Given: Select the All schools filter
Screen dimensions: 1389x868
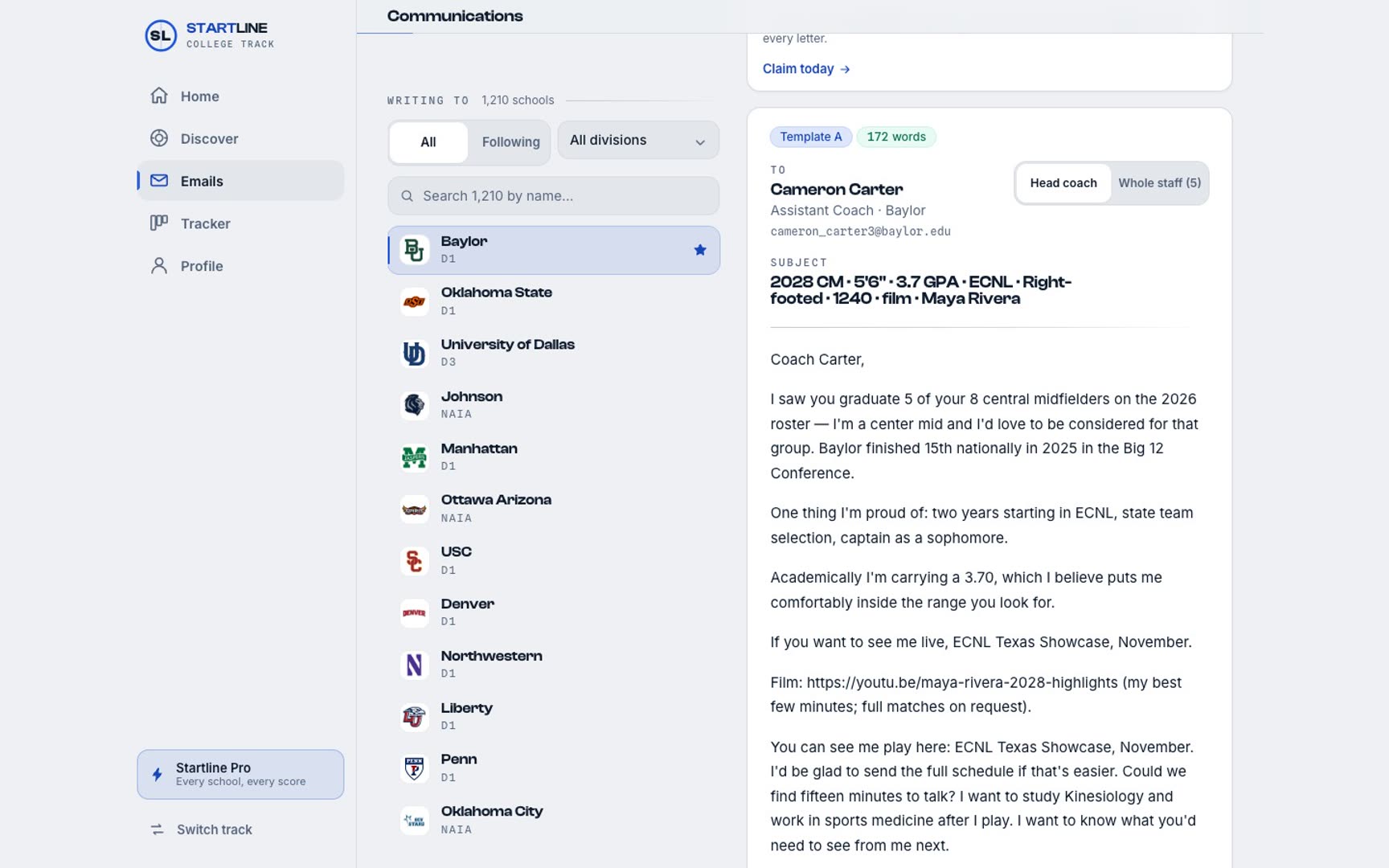Looking at the screenshot, I should point(428,142).
